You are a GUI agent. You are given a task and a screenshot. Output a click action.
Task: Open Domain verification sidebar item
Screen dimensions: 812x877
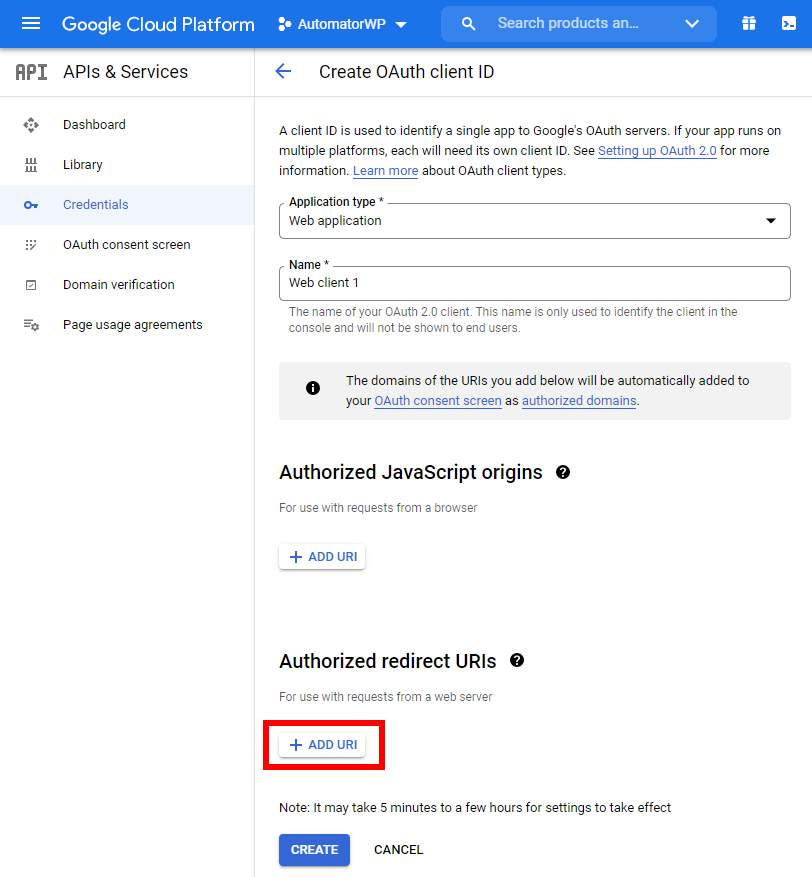point(127,285)
